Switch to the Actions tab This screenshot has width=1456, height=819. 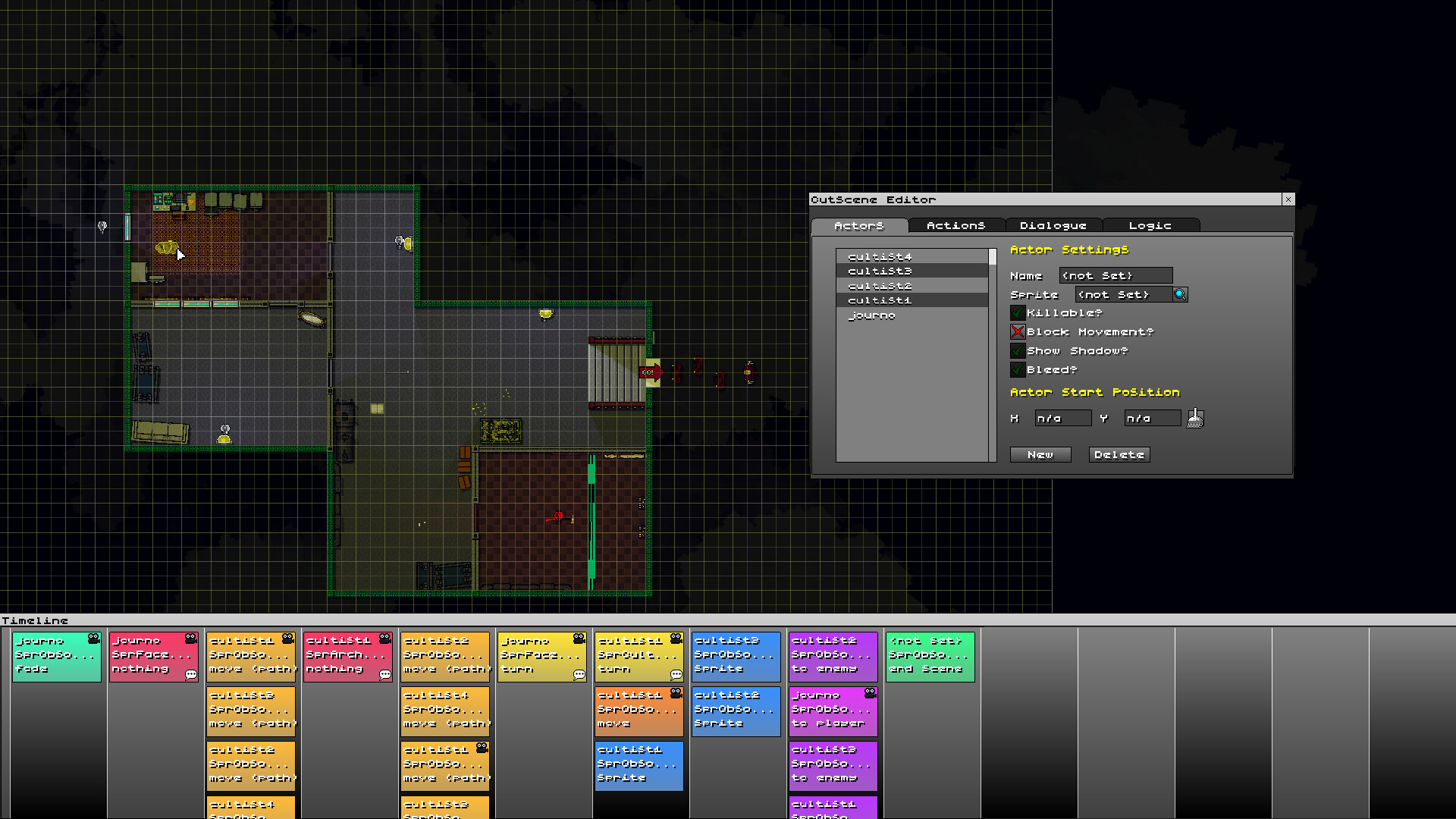point(955,226)
